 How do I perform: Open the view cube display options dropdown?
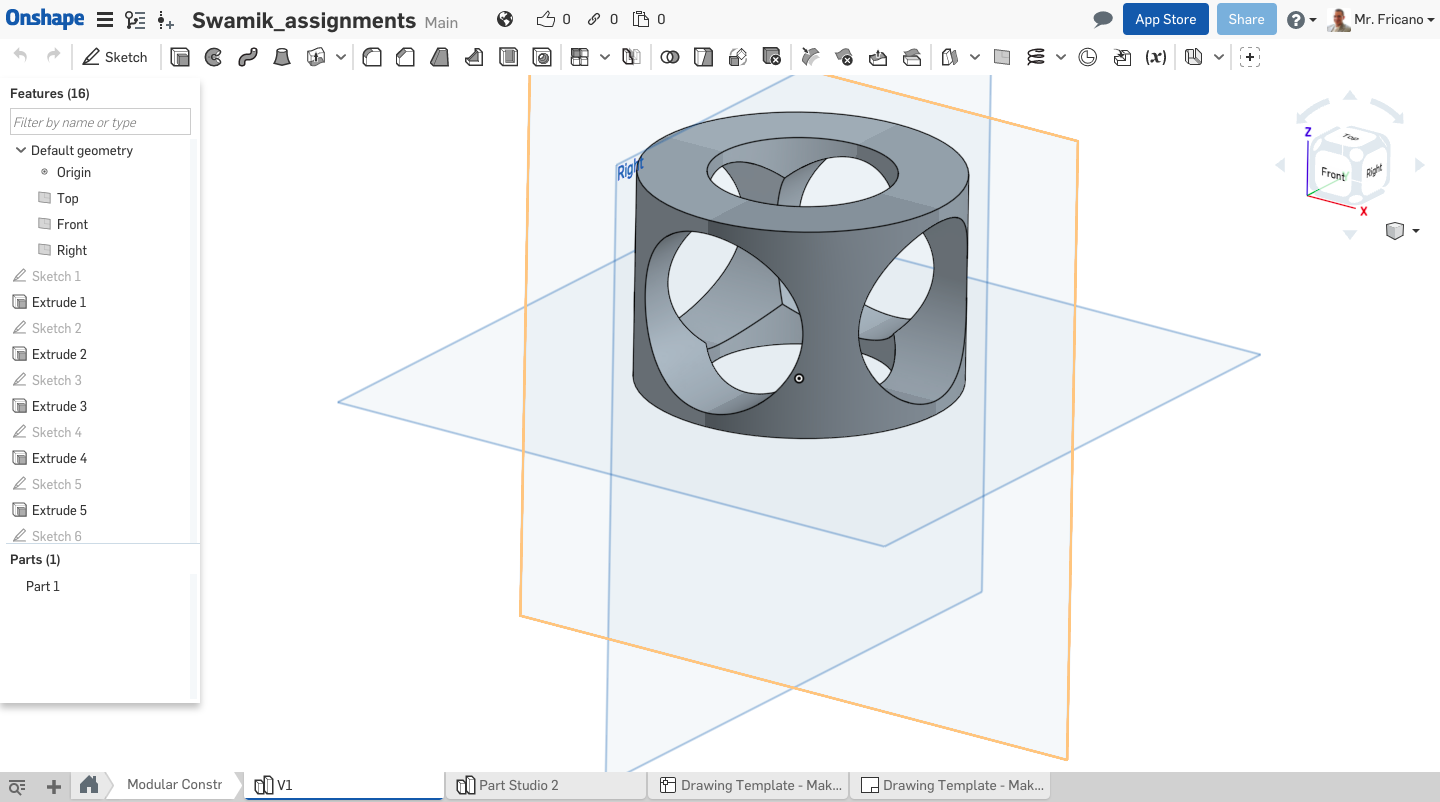pyautogui.click(x=1403, y=231)
